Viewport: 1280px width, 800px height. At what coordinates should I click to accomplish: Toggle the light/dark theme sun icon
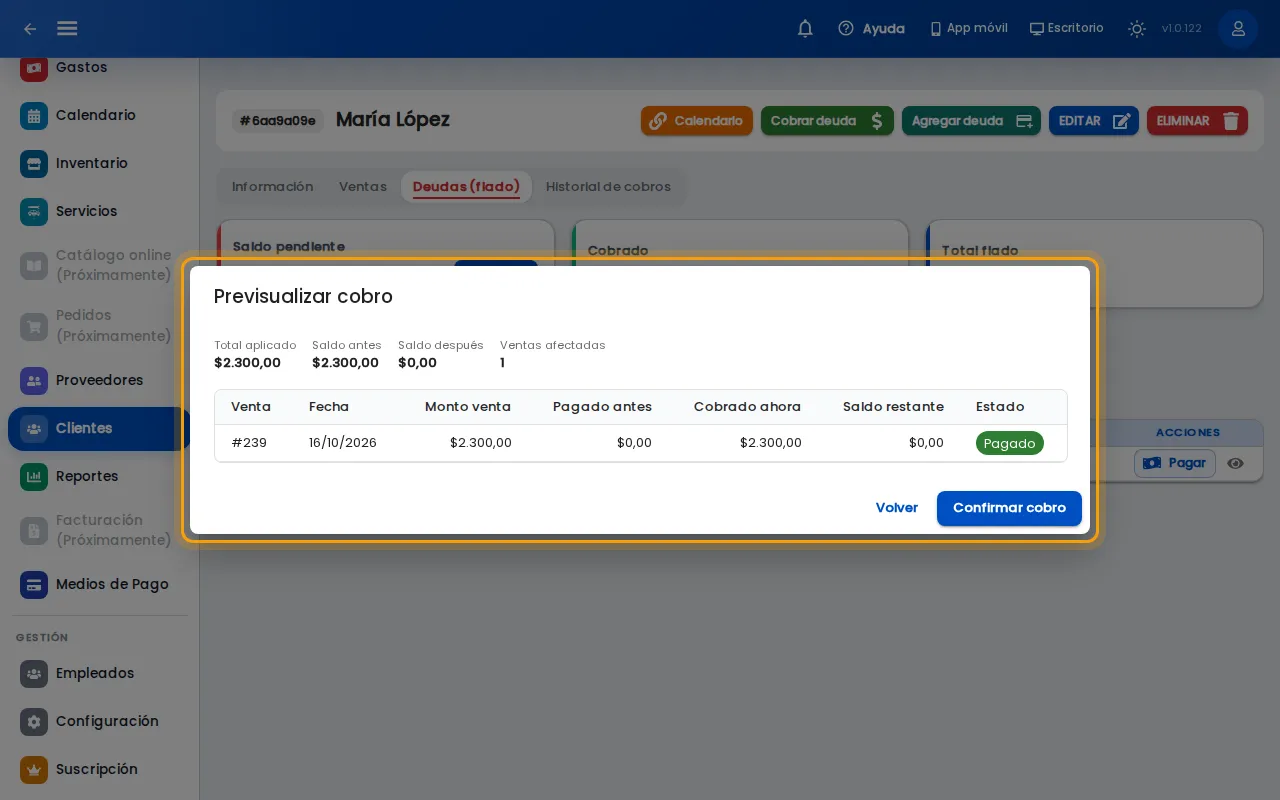[1136, 29]
